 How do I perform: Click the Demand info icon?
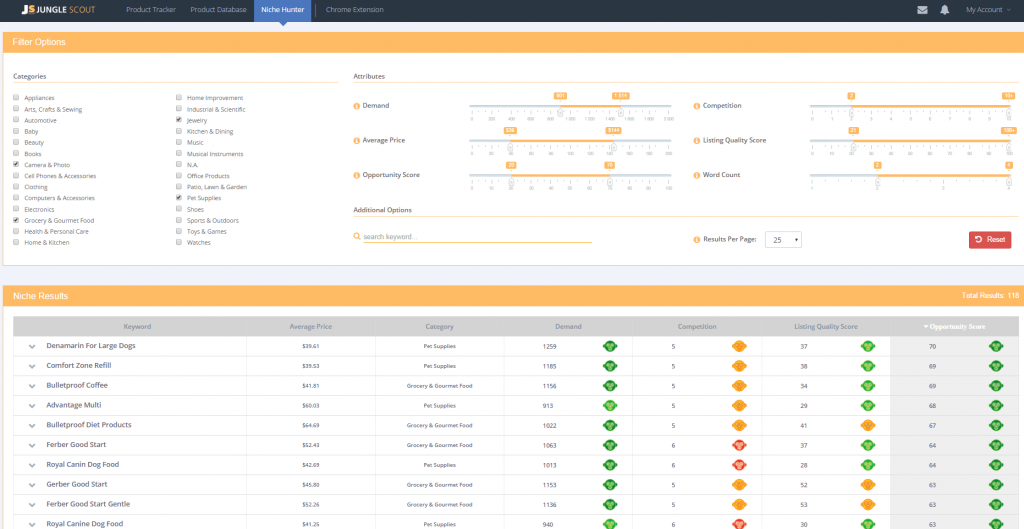click(357, 106)
